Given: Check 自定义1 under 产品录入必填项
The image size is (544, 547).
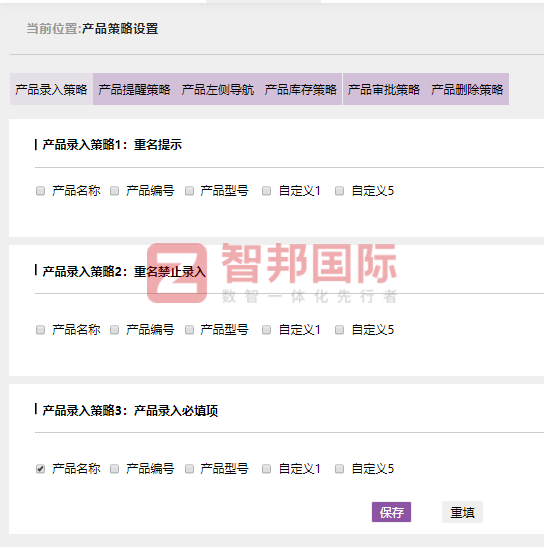Looking at the screenshot, I should coord(267,469).
